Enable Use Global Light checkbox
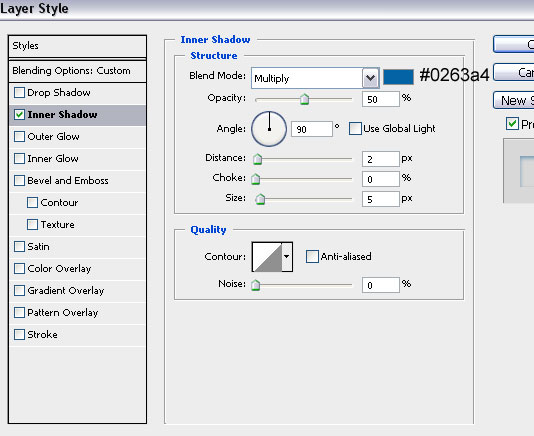This screenshot has width=534, height=436. [x=355, y=129]
